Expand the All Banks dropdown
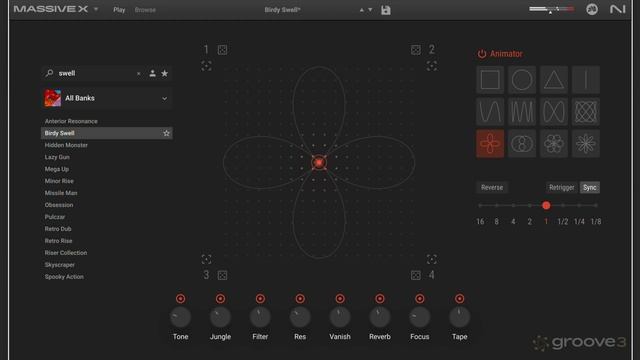Screen dimensions: 640x360 click(164, 98)
